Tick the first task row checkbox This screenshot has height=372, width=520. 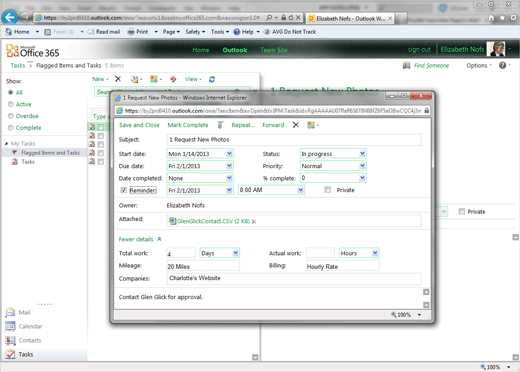[101, 127]
